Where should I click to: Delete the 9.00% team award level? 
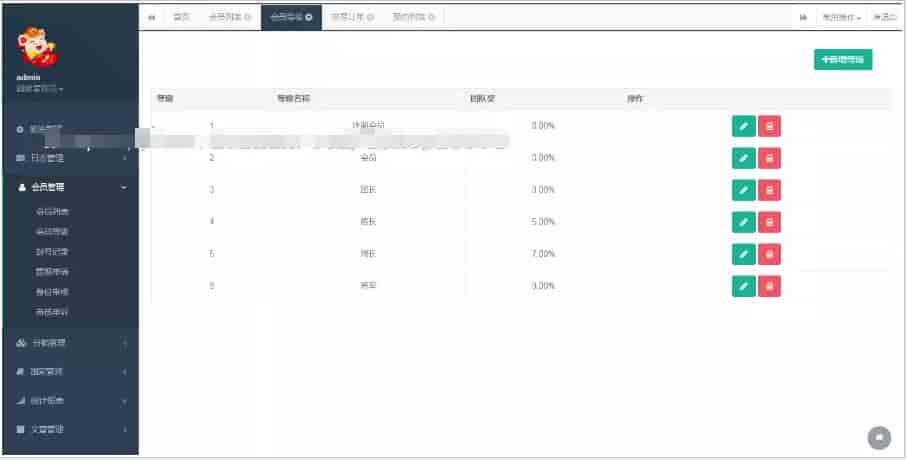click(769, 286)
